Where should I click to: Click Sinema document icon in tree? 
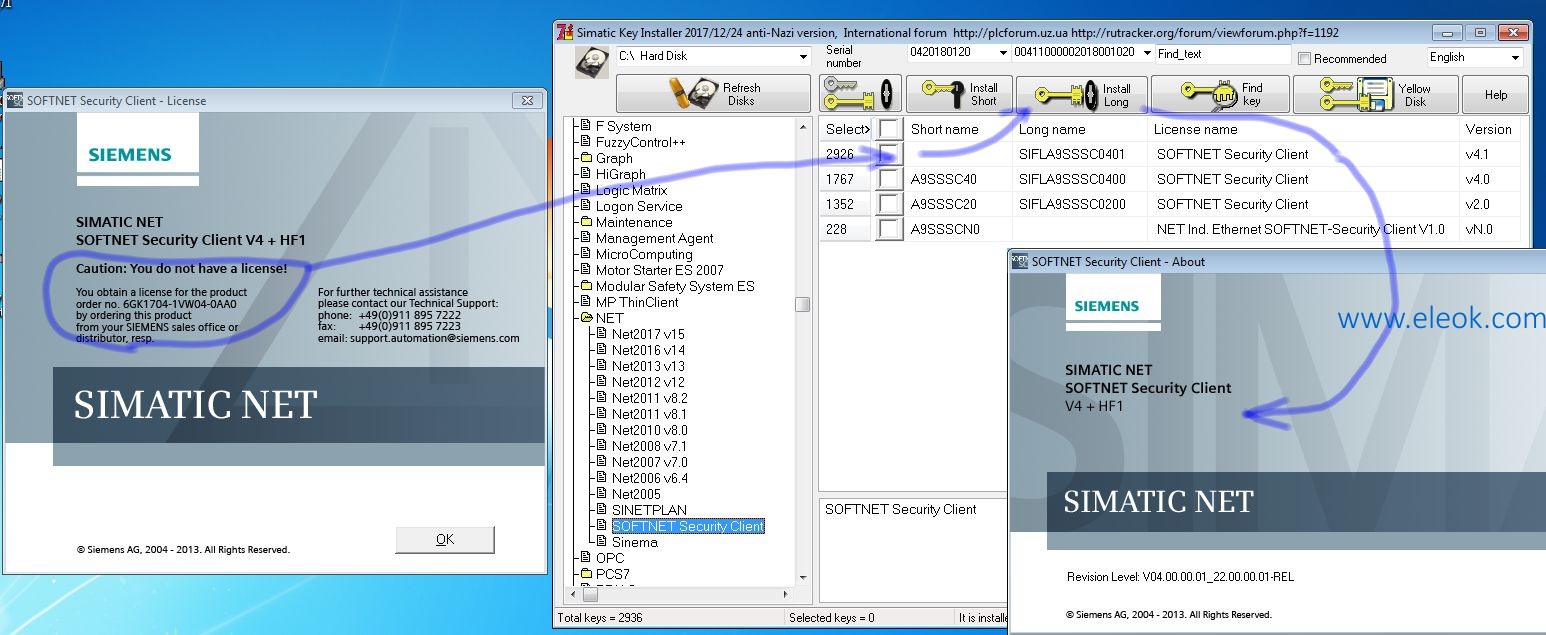point(602,542)
